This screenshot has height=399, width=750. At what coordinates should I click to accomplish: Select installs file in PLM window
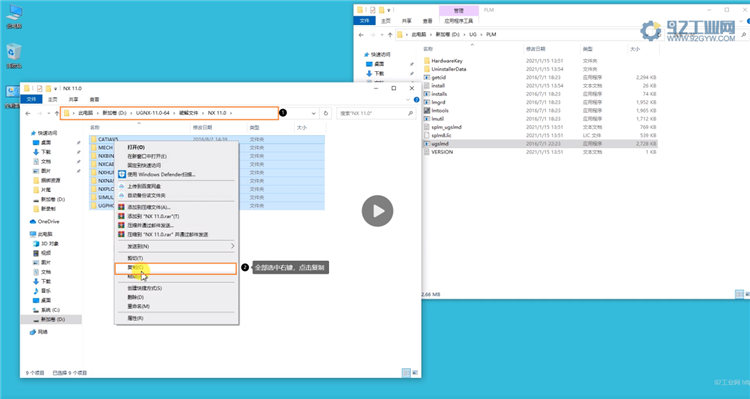(439, 94)
